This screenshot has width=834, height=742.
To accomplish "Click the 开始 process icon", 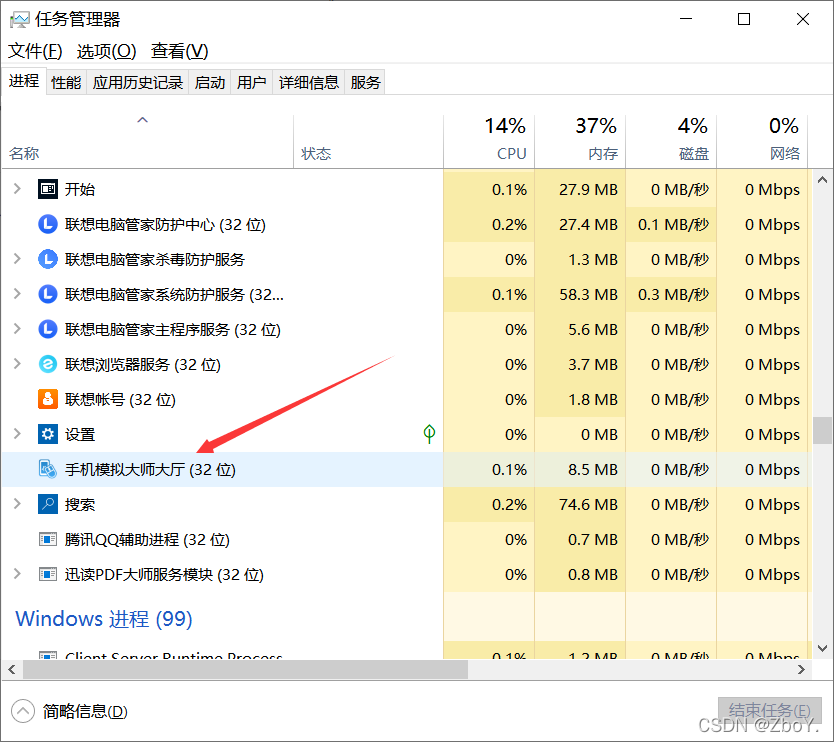I will coord(48,189).
